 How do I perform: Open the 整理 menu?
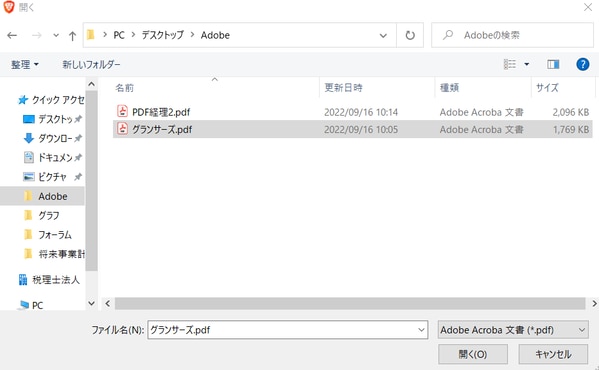coord(25,65)
